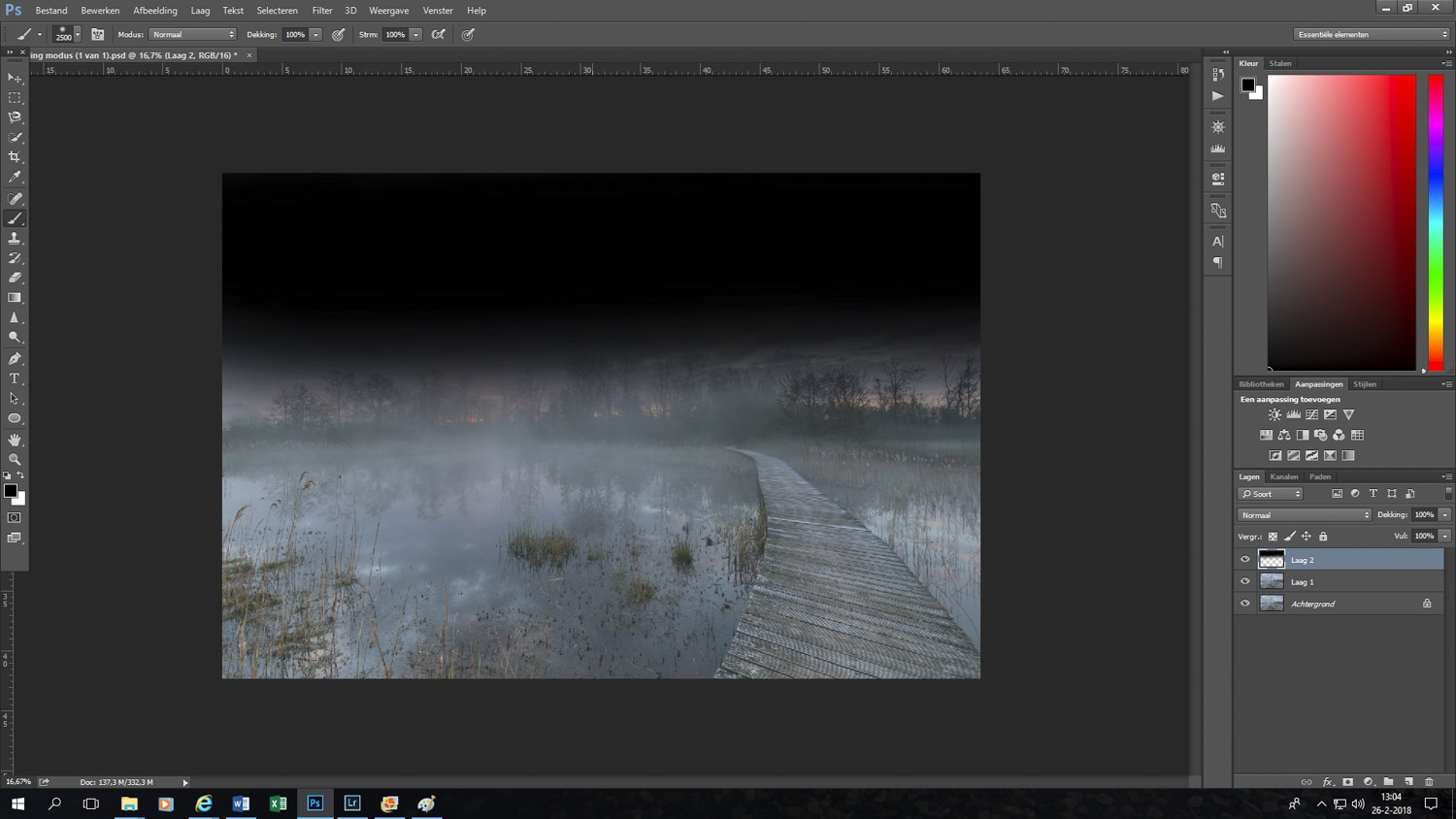Open the layer styles fx menu
Viewport: 1456px width, 819px height.
coord(1327,781)
